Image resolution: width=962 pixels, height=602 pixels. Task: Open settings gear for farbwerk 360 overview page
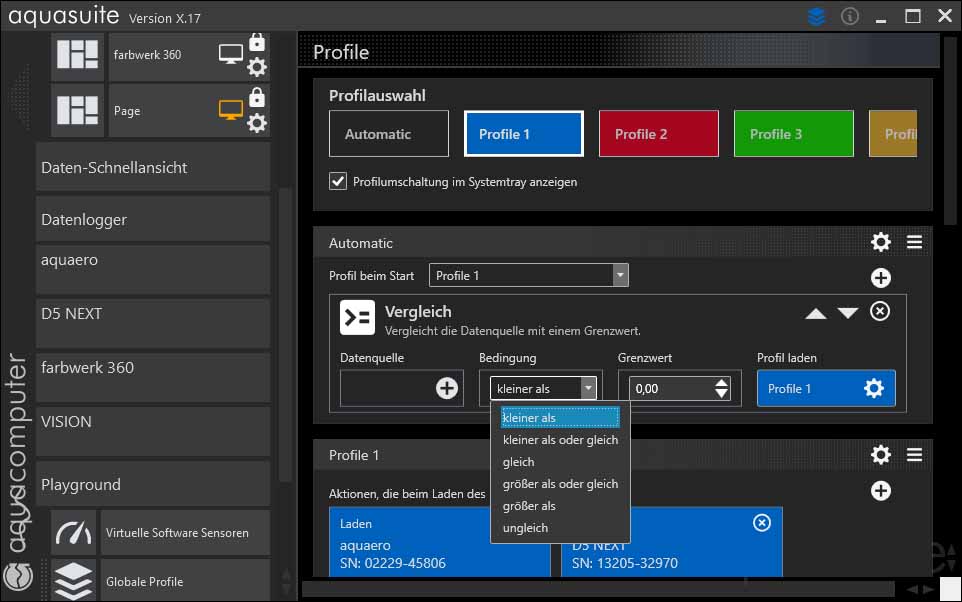(x=257, y=67)
